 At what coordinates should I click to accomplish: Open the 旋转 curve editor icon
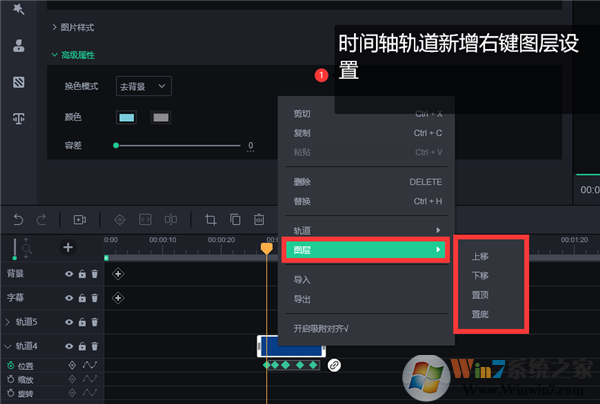click(90, 393)
